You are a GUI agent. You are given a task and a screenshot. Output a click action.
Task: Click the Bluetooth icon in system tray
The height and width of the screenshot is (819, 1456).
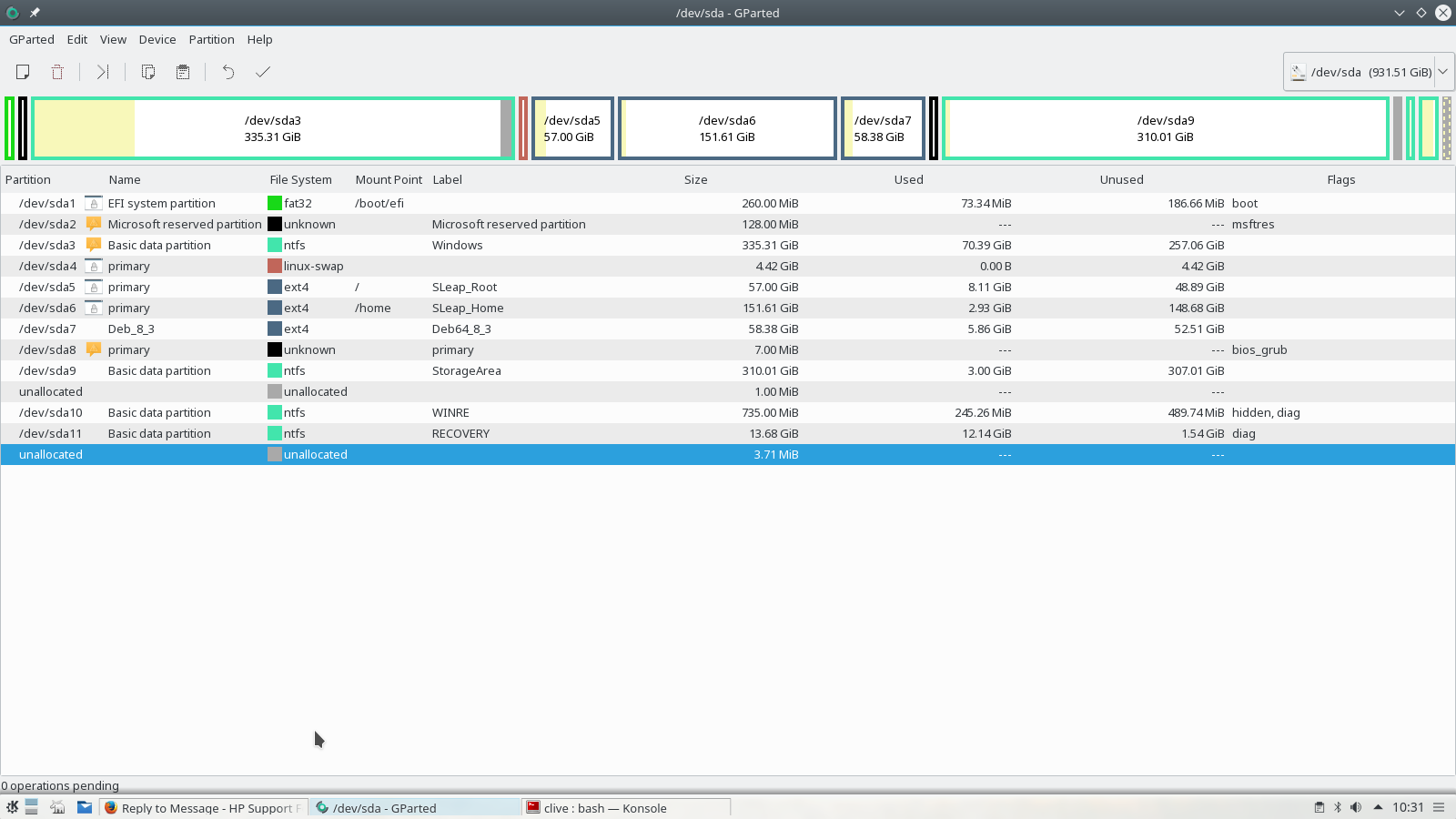[x=1338, y=807]
